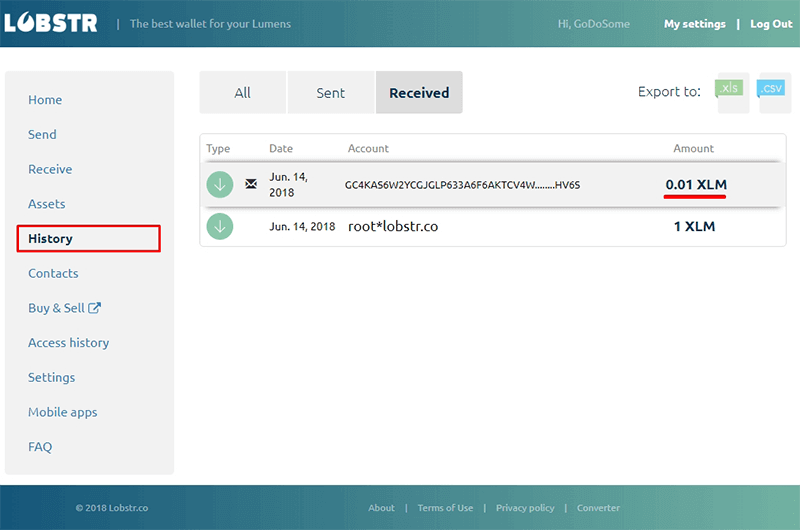
Task: Open Settings in the sidebar
Action: click(x=52, y=377)
